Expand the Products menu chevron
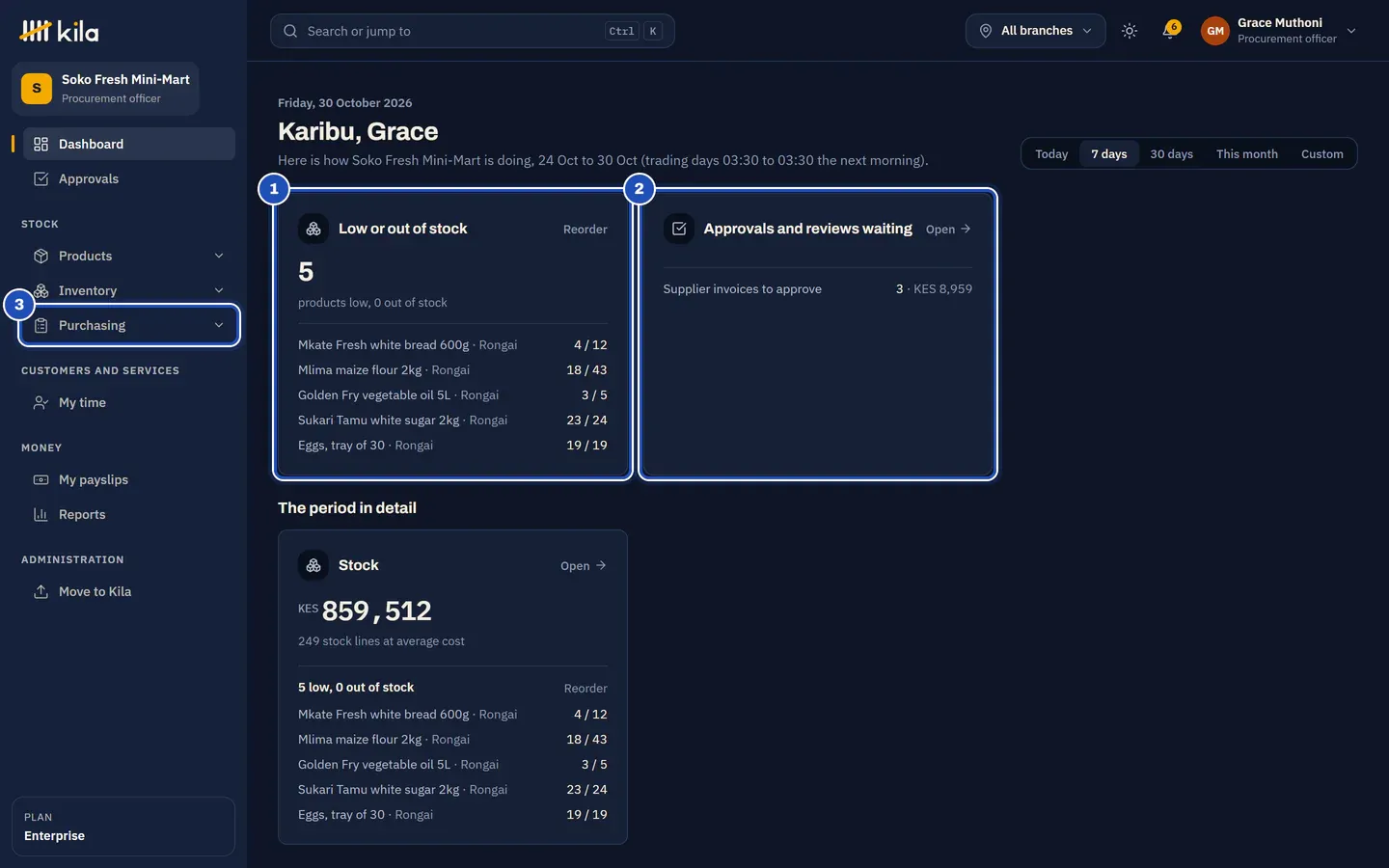 point(219,256)
